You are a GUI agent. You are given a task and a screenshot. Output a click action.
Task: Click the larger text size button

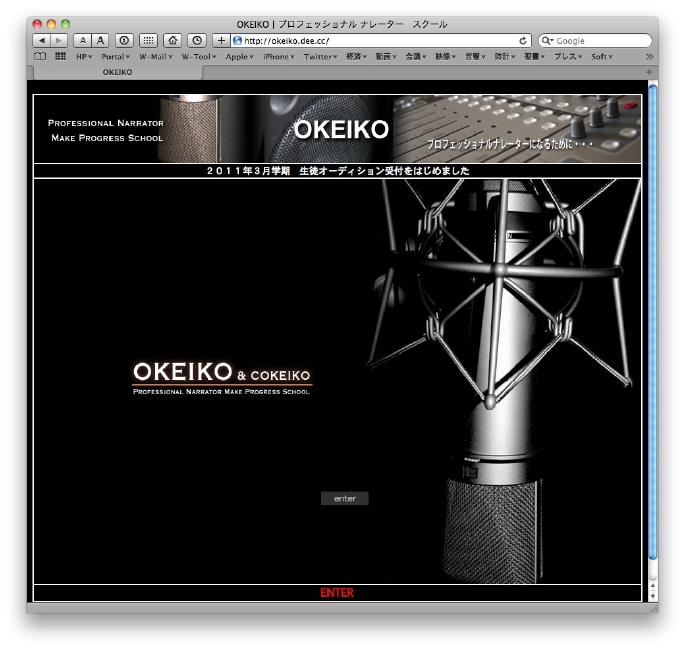point(101,41)
